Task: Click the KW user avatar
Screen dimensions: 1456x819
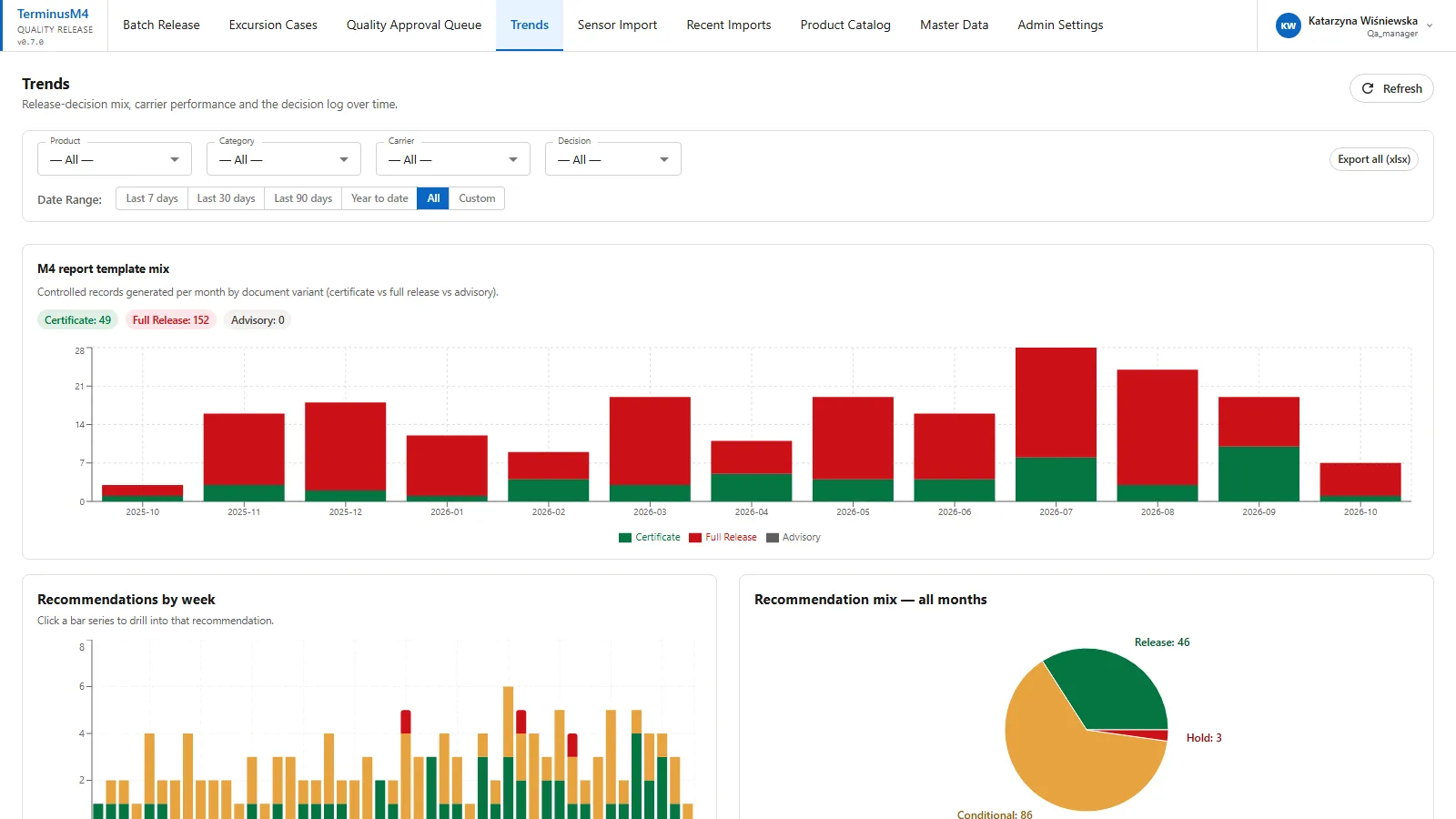Action: click(1288, 25)
